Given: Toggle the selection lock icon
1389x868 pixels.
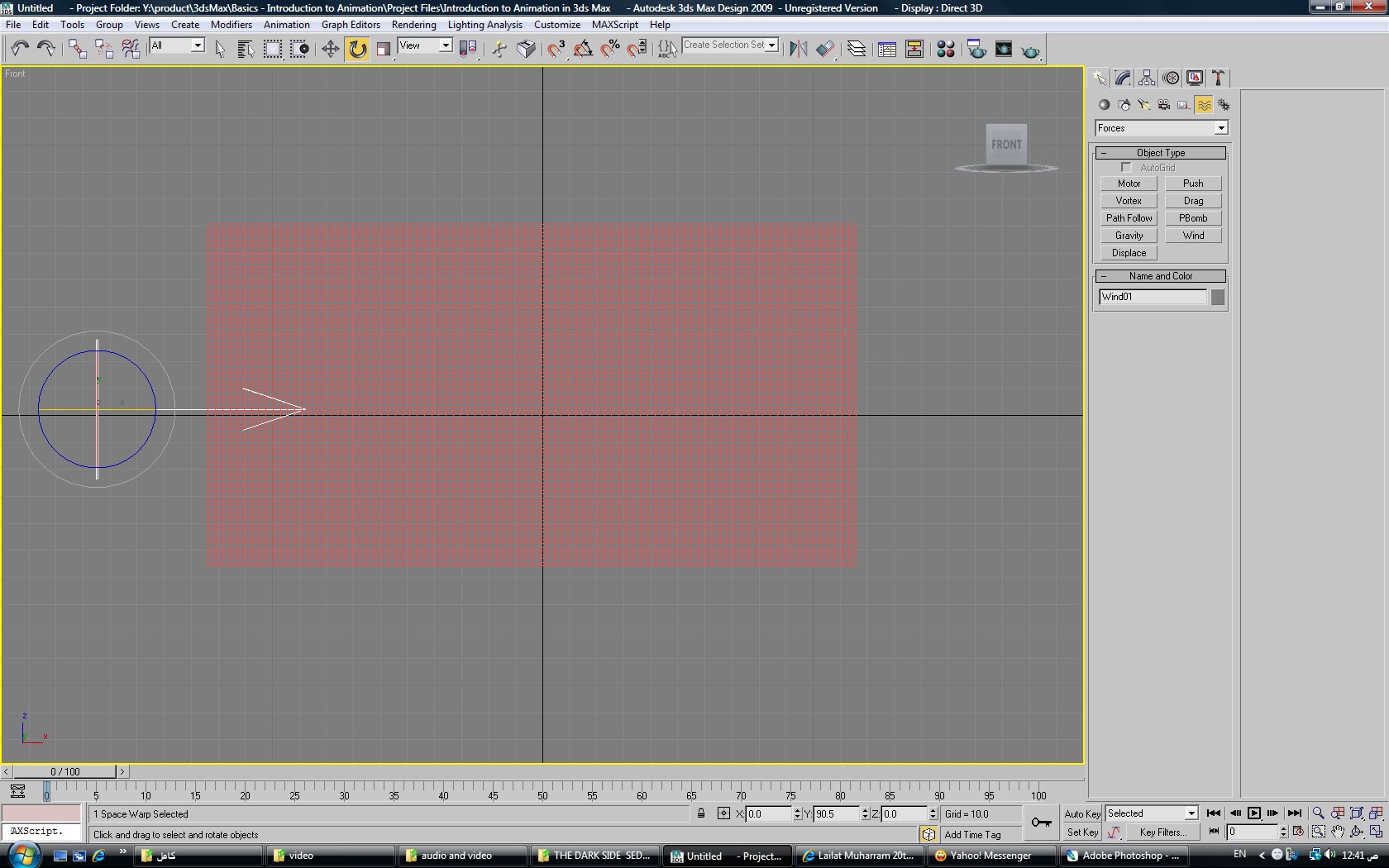Looking at the screenshot, I should [x=701, y=813].
